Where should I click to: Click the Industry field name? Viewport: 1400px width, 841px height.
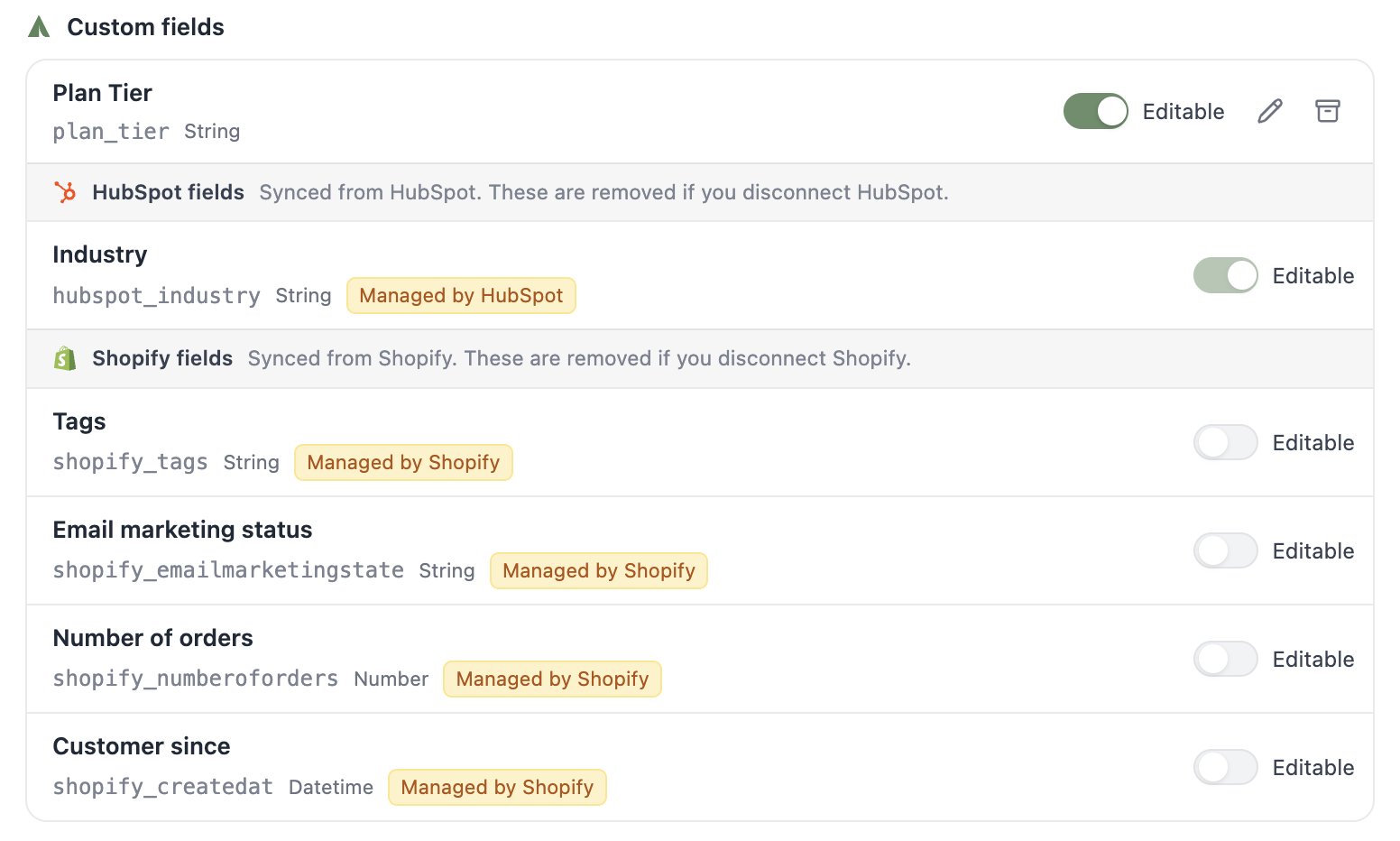click(x=99, y=254)
